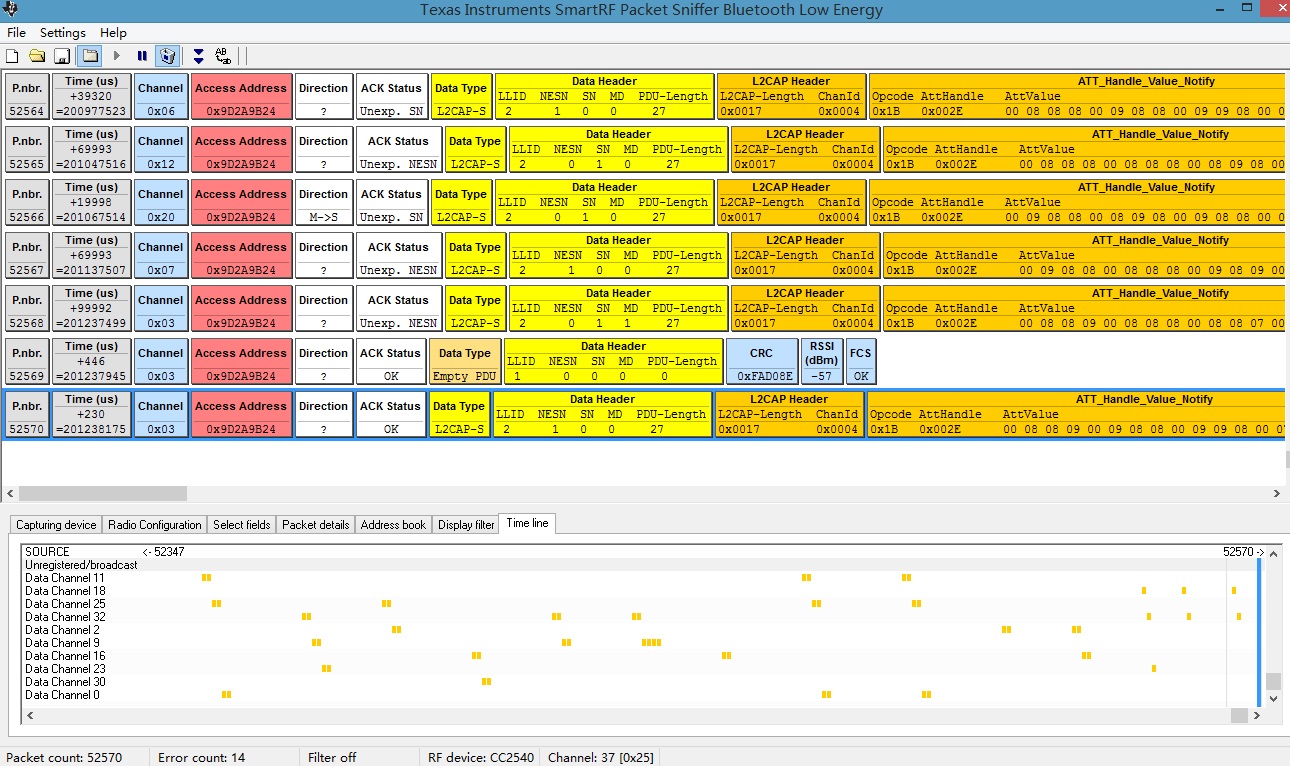Click the Data Channel 18 row label
Image resolution: width=1290 pixels, height=766 pixels.
click(x=65, y=591)
